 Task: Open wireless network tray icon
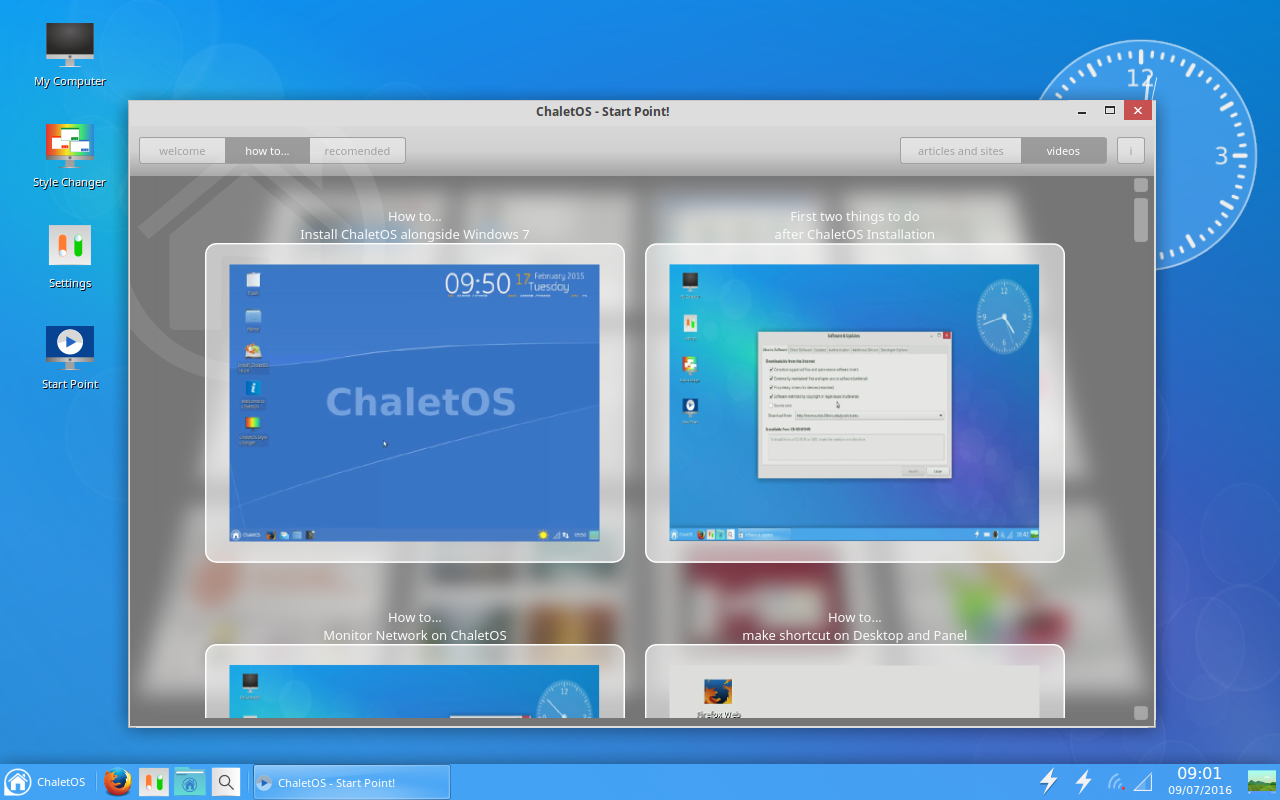point(1115,781)
